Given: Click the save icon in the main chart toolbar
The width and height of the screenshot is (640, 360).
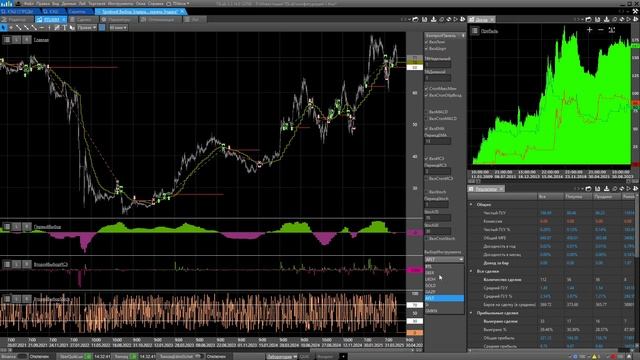Looking at the screenshot, I should click(424, 19).
